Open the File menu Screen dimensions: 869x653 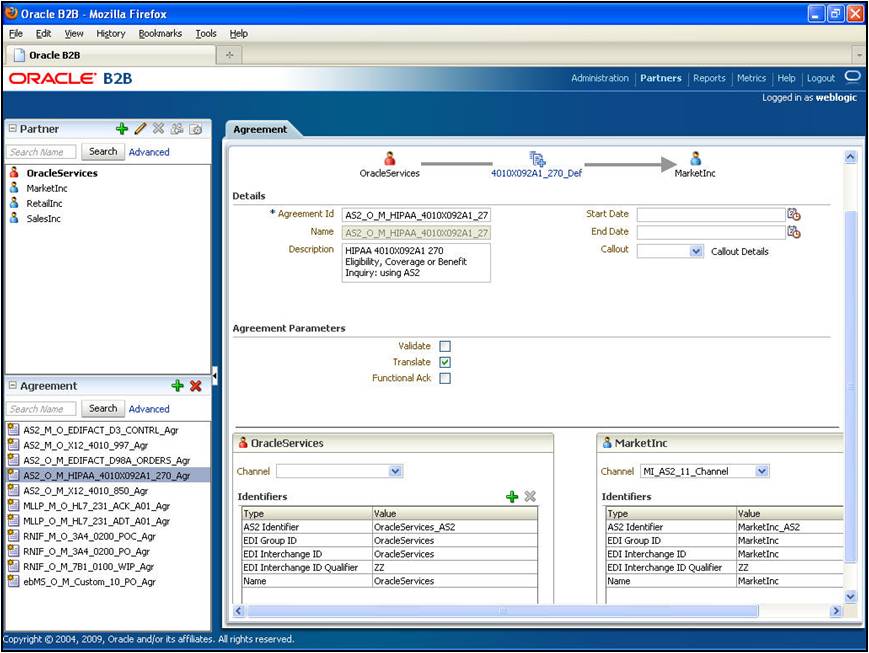[x=16, y=33]
